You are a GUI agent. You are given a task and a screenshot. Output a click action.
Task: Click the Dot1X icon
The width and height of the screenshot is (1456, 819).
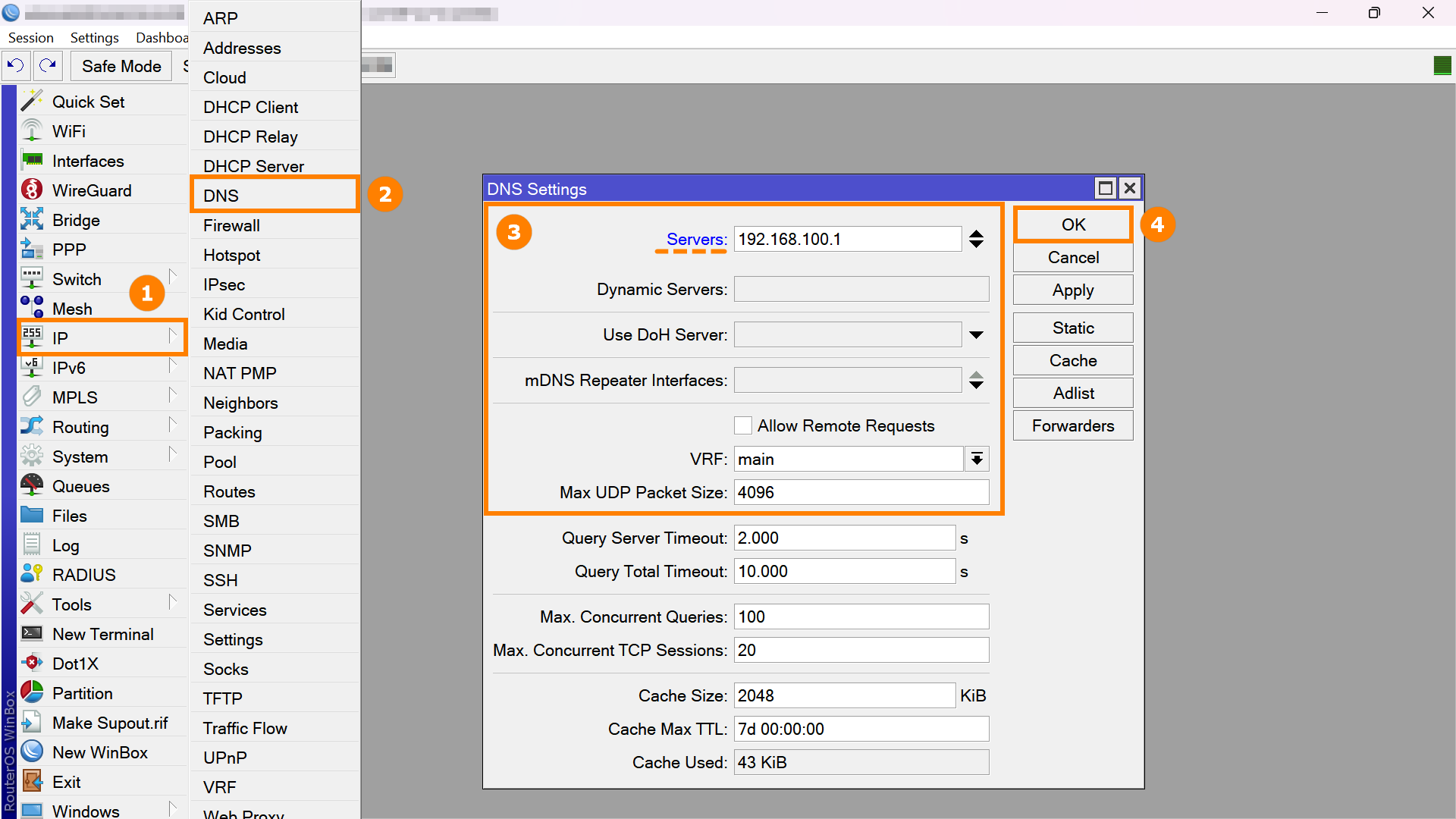pos(32,664)
